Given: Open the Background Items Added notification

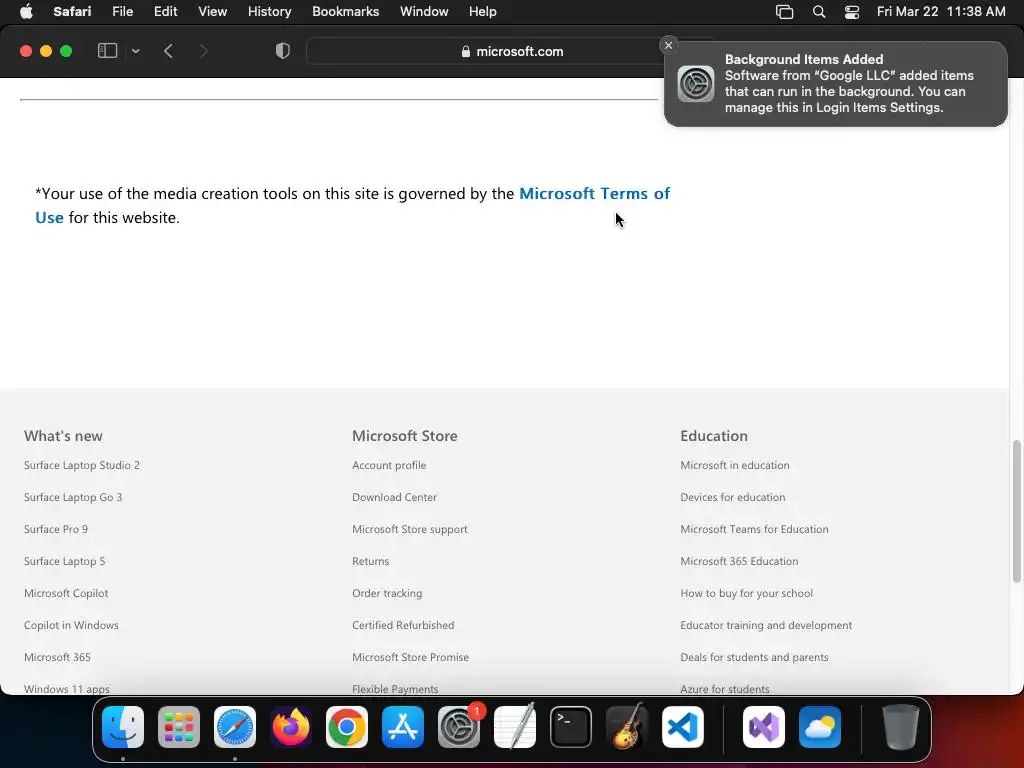Looking at the screenshot, I should (x=835, y=84).
